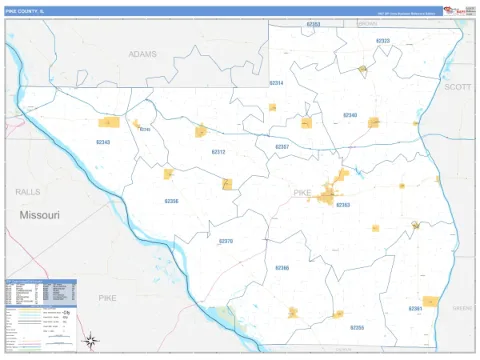Select the ZIP code label 62323
480x360 pixels.
(383, 41)
